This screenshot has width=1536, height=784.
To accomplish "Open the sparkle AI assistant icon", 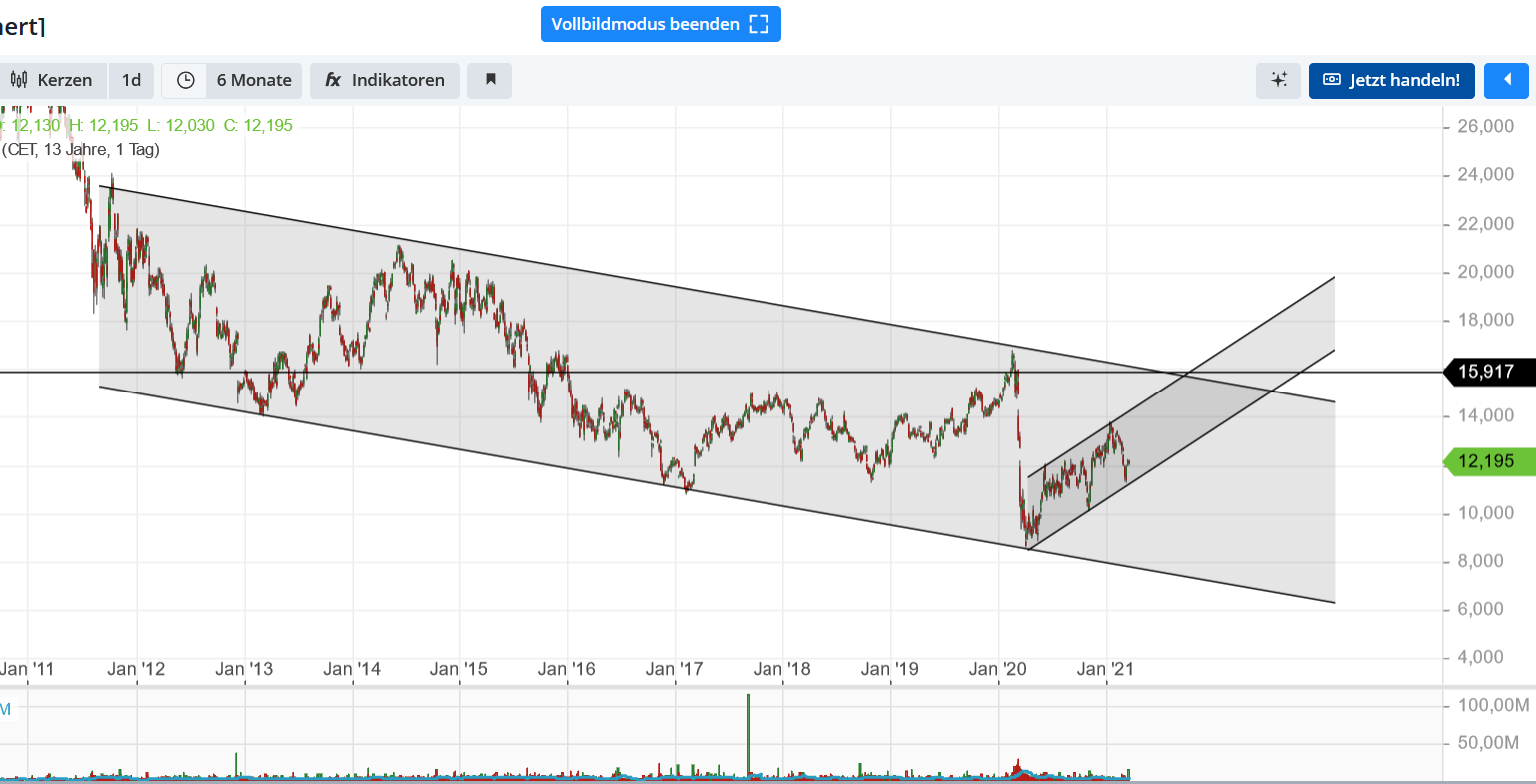I will (x=1278, y=80).
